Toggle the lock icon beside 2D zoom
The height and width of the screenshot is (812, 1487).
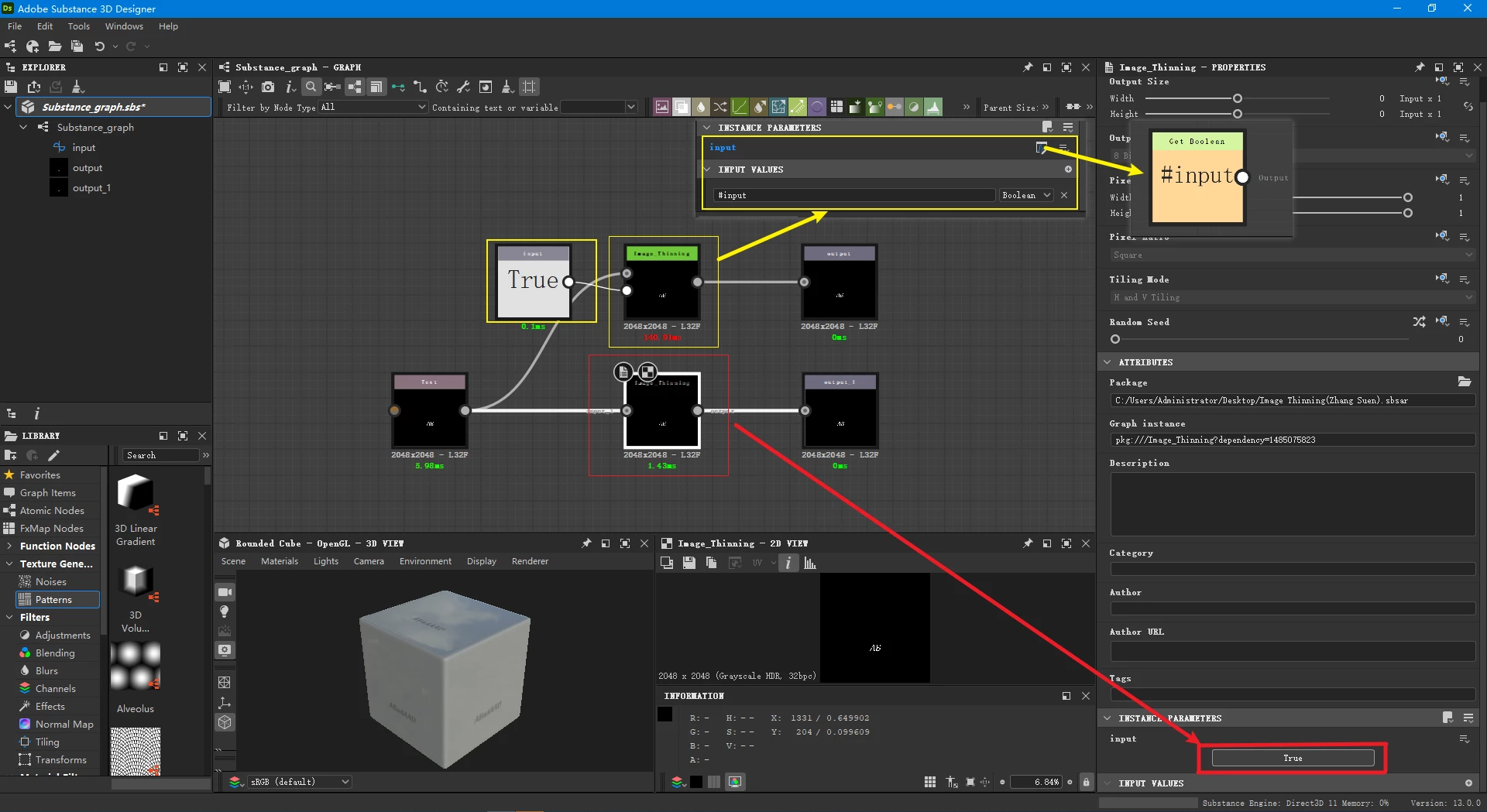click(1086, 782)
